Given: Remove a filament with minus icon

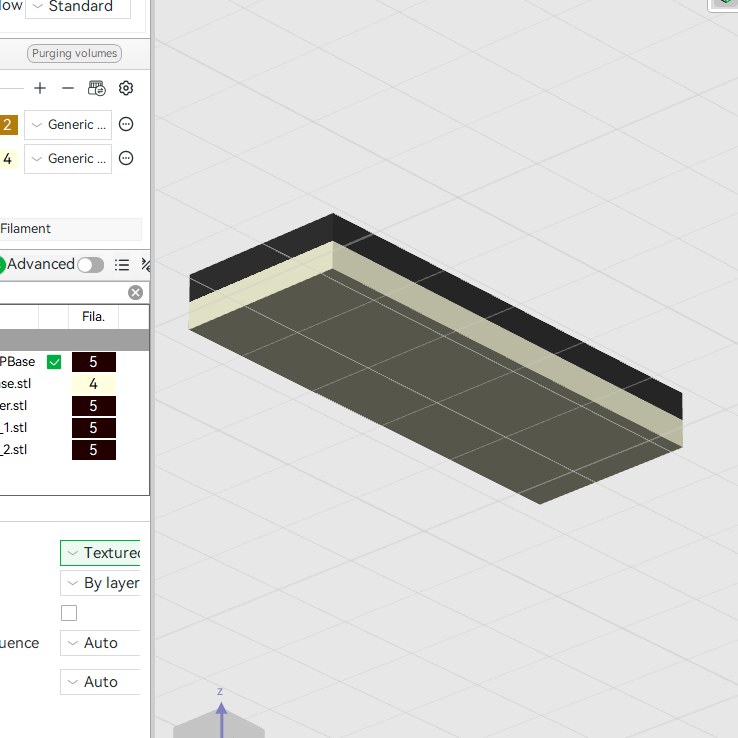Looking at the screenshot, I should pos(68,88).
